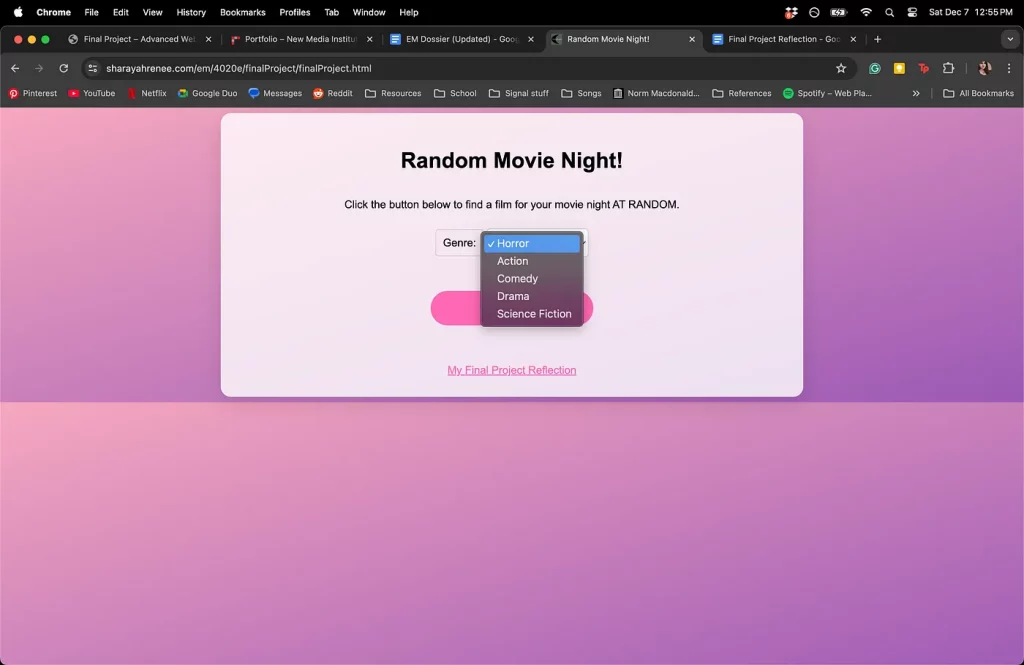
Task: Select Action from the genre list
Action: click(x=513, y=261)
